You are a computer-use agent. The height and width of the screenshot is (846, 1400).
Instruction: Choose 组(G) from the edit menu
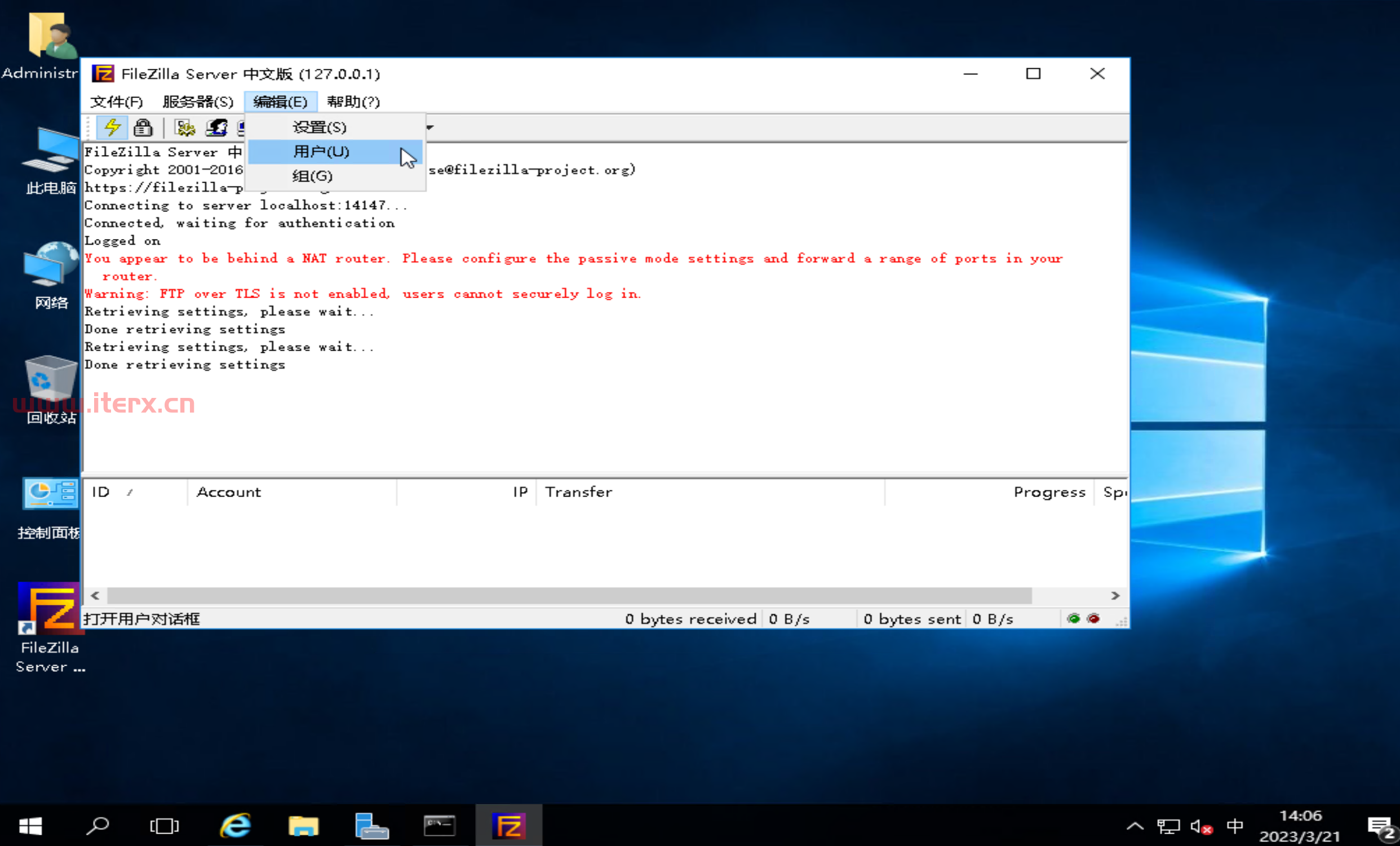click(x=335, y=176)
